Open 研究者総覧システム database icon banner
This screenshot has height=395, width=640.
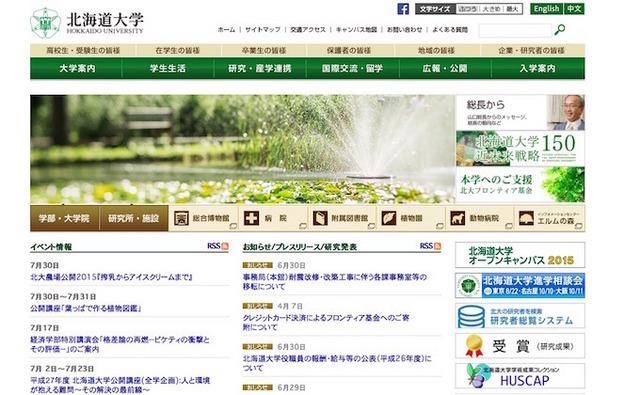tap(520, 316)
